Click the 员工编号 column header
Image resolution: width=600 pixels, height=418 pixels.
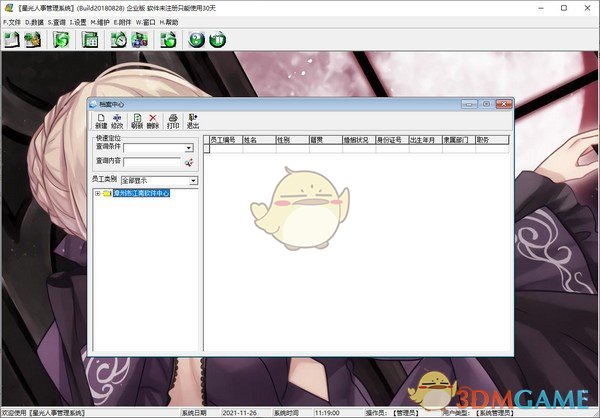tap(226, 140)
